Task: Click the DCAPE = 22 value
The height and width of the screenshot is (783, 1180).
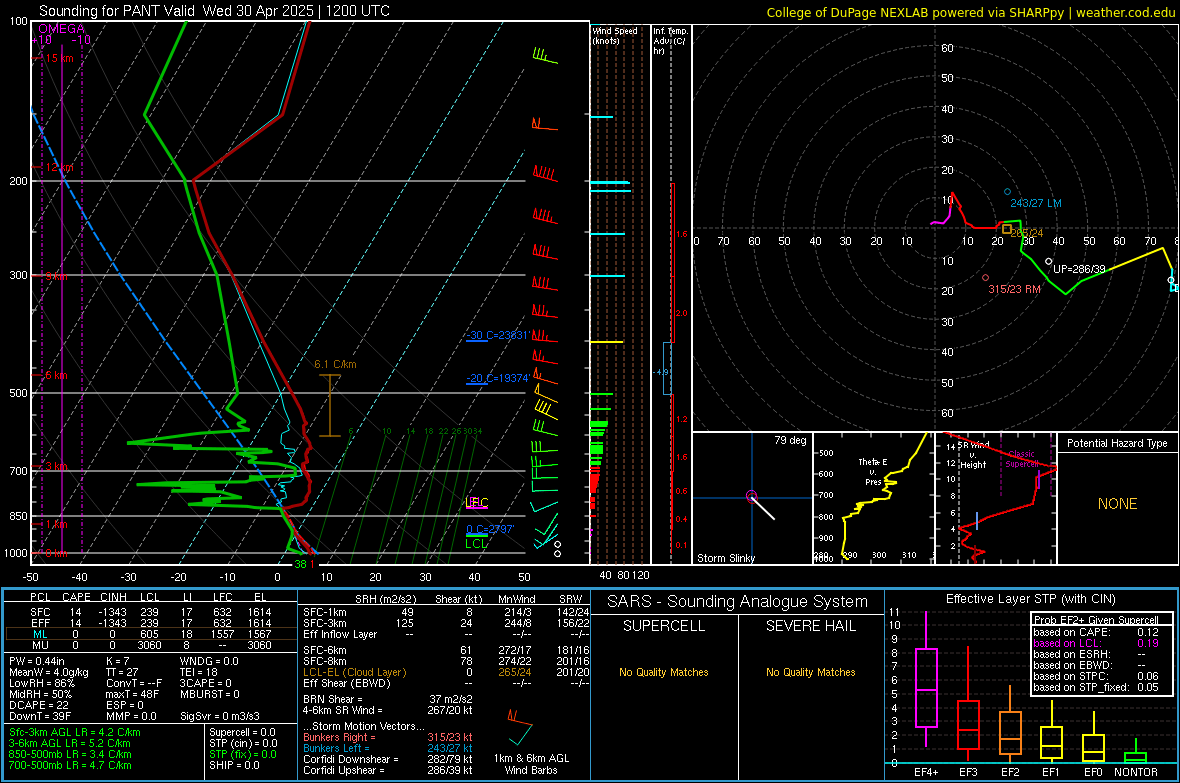Action: pos(39,705)
